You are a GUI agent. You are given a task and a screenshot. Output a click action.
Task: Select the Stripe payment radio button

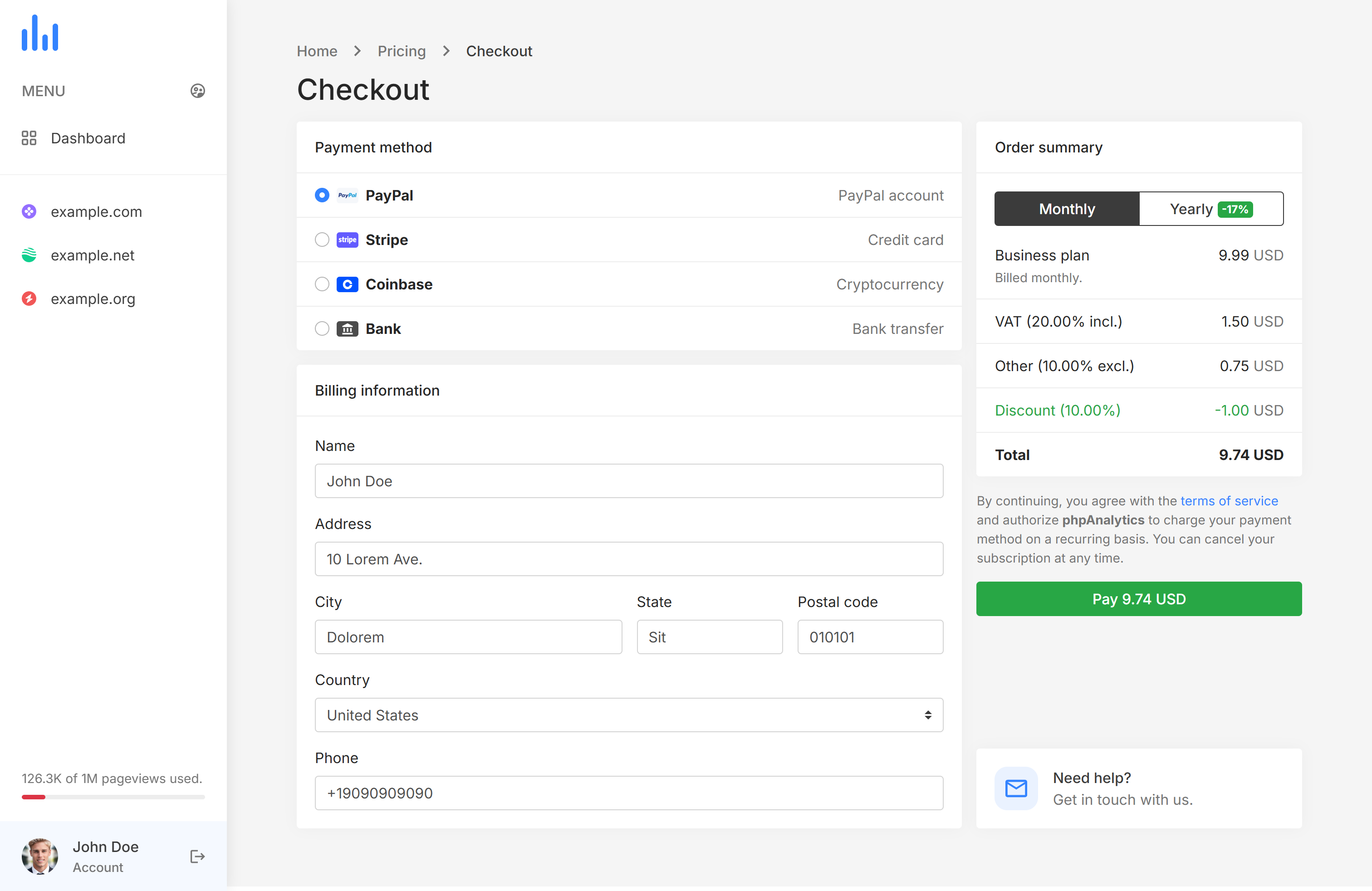tap(322, 240)
